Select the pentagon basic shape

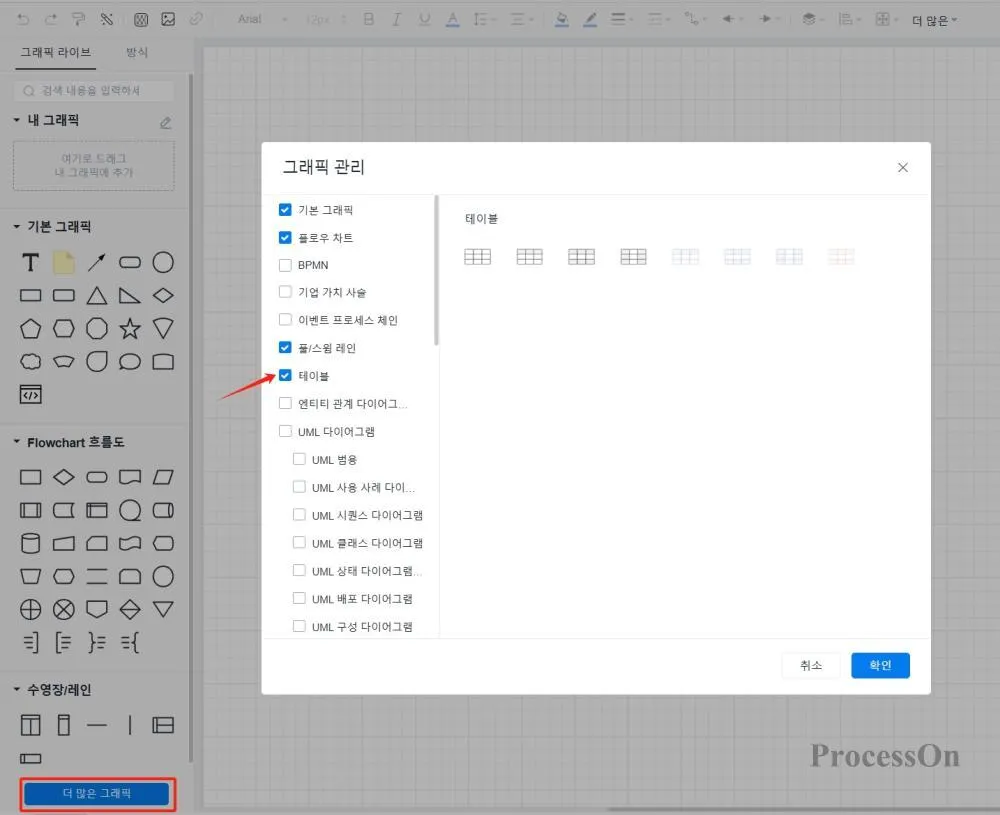31,328
